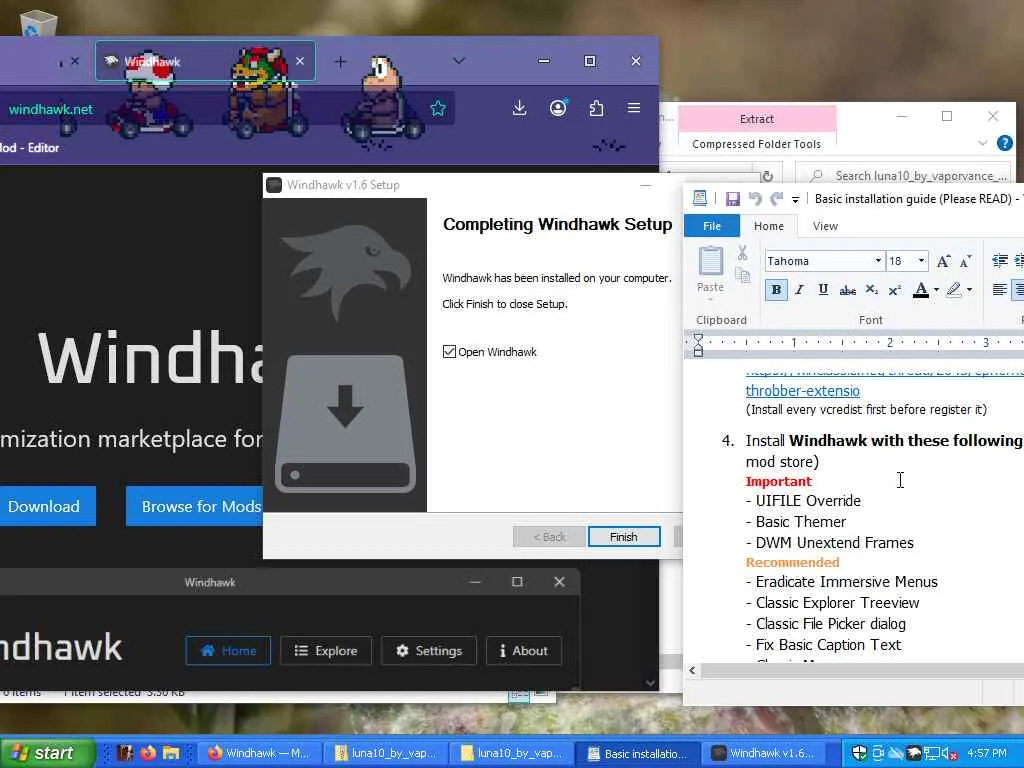Click the Align text left icon in WordPad
This screenshot has width=1024, height=768.
point(999,290)
